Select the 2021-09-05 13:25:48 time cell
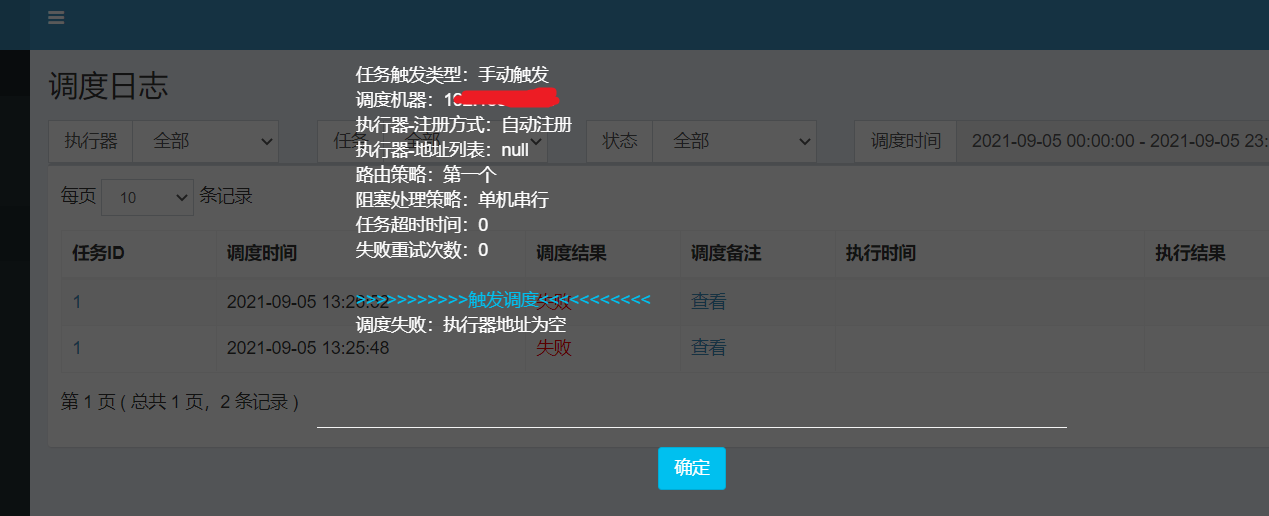 click(308, 348)
